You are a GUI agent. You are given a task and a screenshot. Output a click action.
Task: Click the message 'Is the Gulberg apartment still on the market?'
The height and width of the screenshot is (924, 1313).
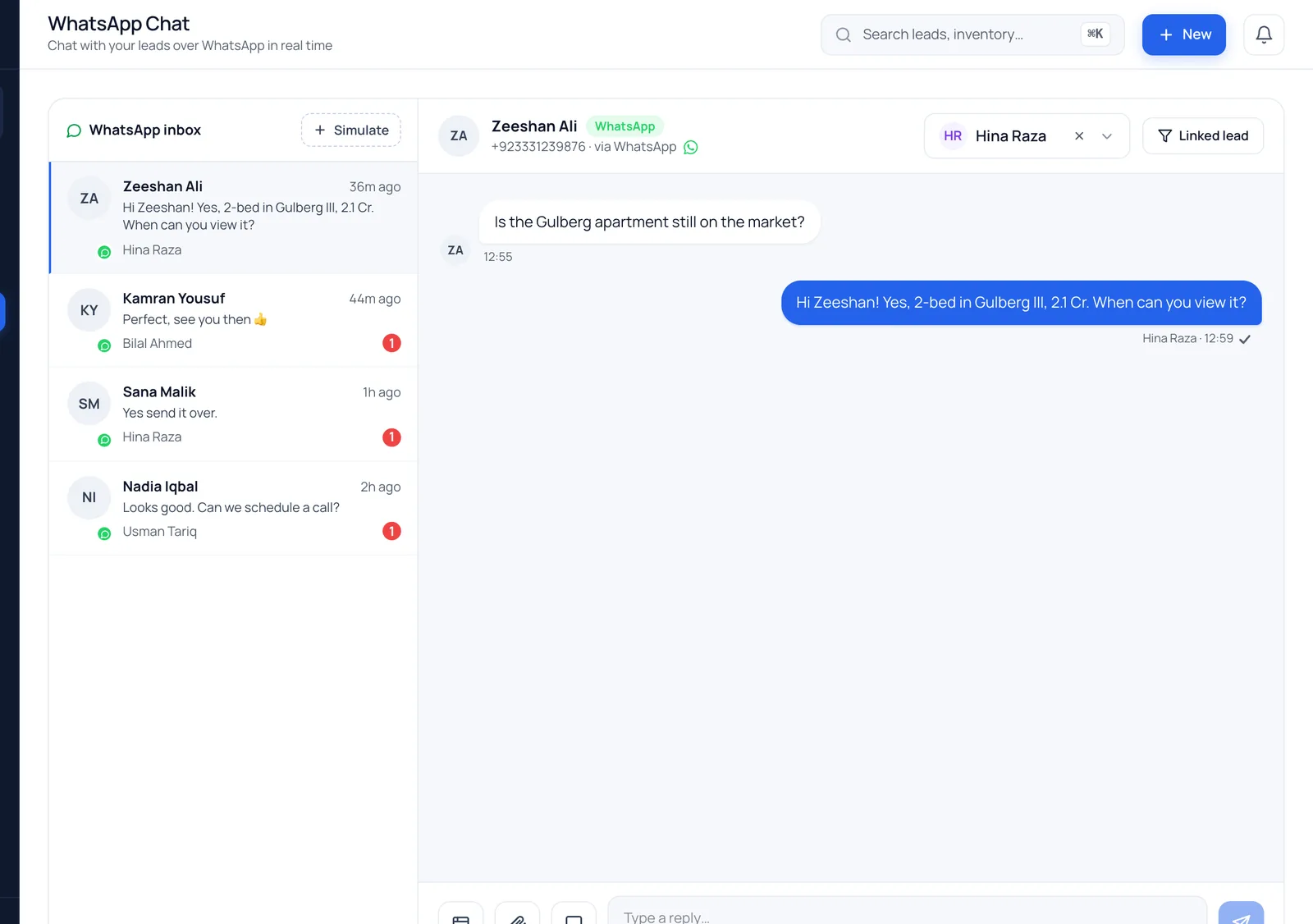click(x=649, y=222)
